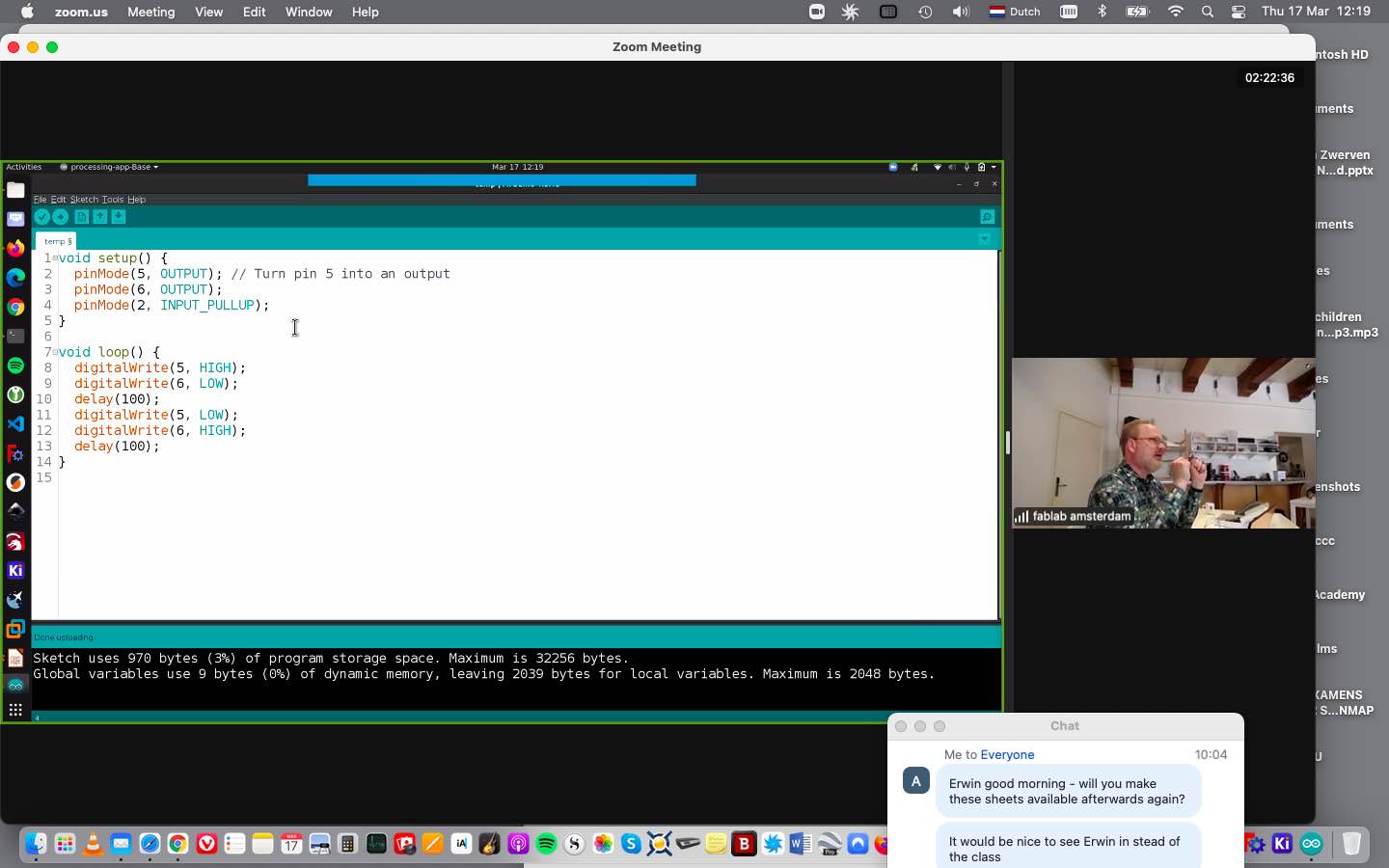Viewport: 1389px width, 868px height.
Task: Click the Everyone recipient link in Zoom chat
Action: [1007, 755]
